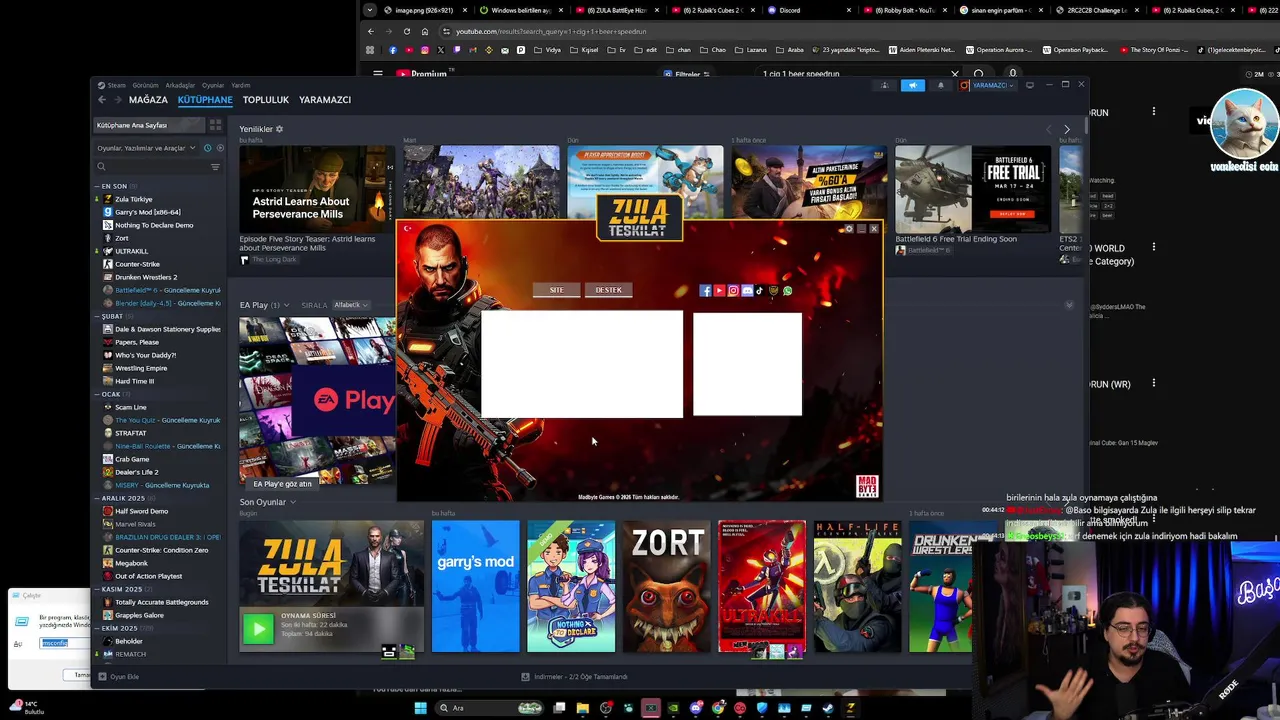Open WhatsApp icon in Zula launcher
This screenshot has height=720, width=1280.
point(788,291)
